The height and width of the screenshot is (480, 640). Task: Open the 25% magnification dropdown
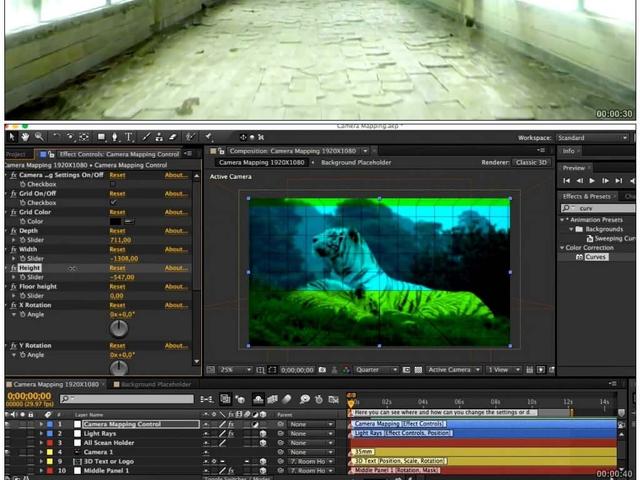tap(236, 370)
